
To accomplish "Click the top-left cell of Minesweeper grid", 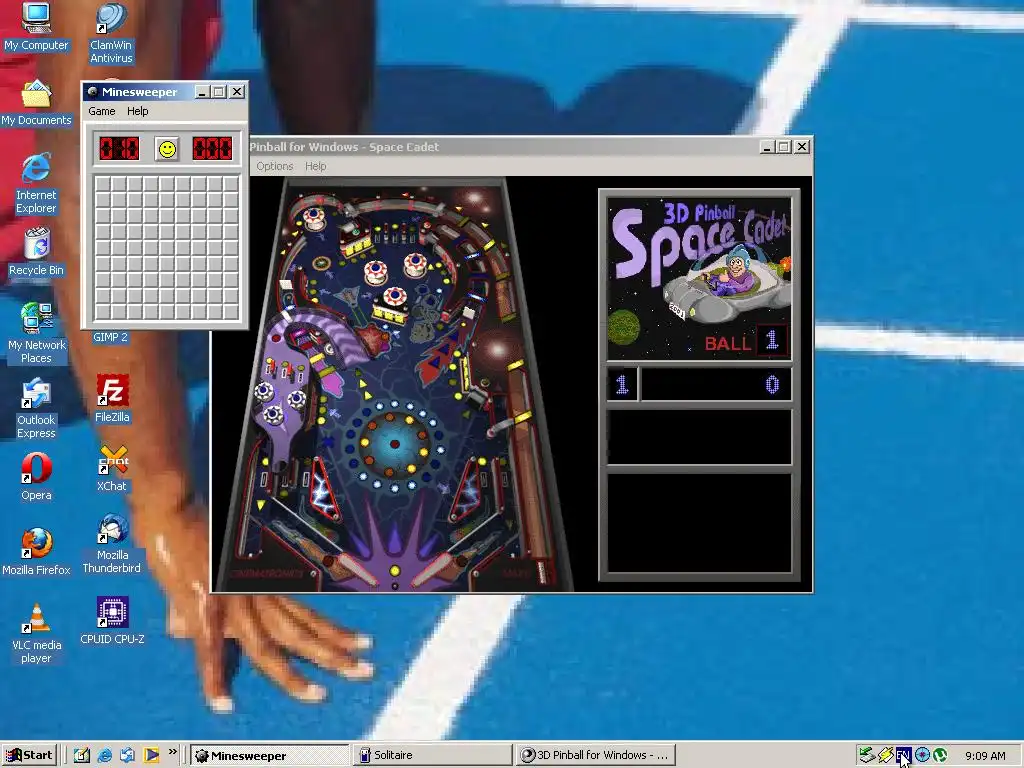I will [x=102, y=184].
